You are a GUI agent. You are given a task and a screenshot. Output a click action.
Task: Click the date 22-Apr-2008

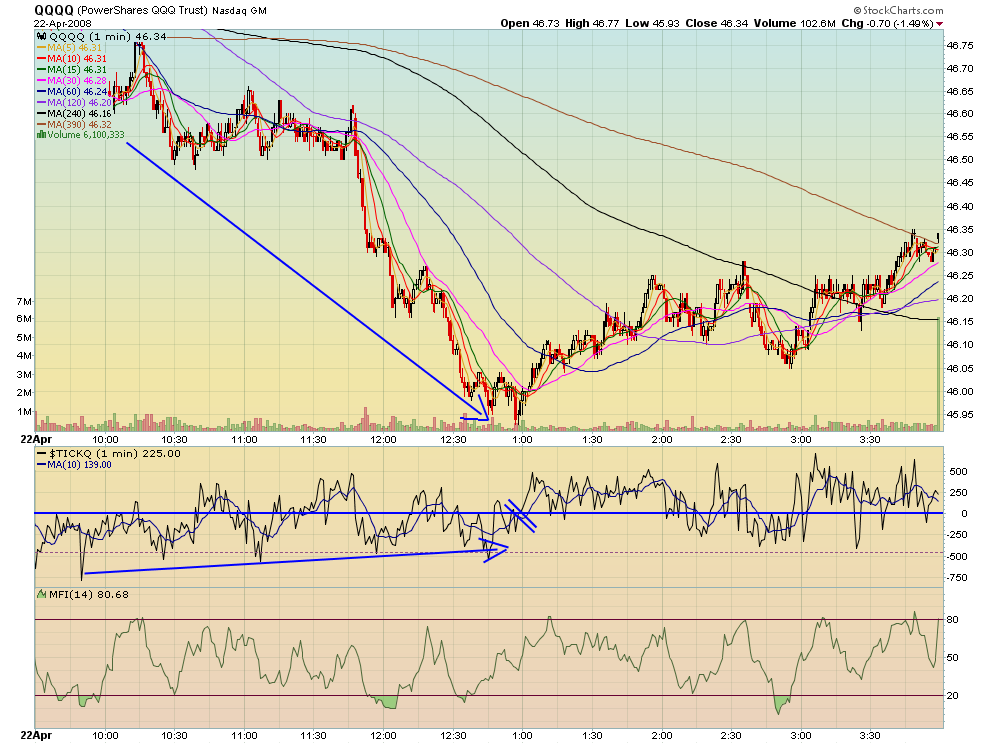tap(63, 23)
